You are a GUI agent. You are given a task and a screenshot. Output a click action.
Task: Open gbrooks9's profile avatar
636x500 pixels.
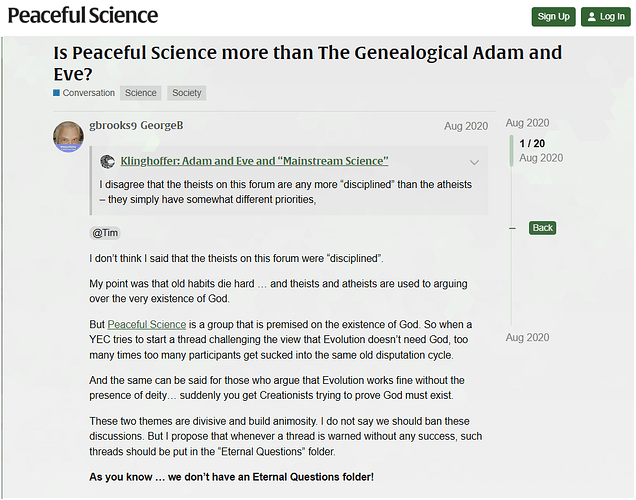[68, 136]
